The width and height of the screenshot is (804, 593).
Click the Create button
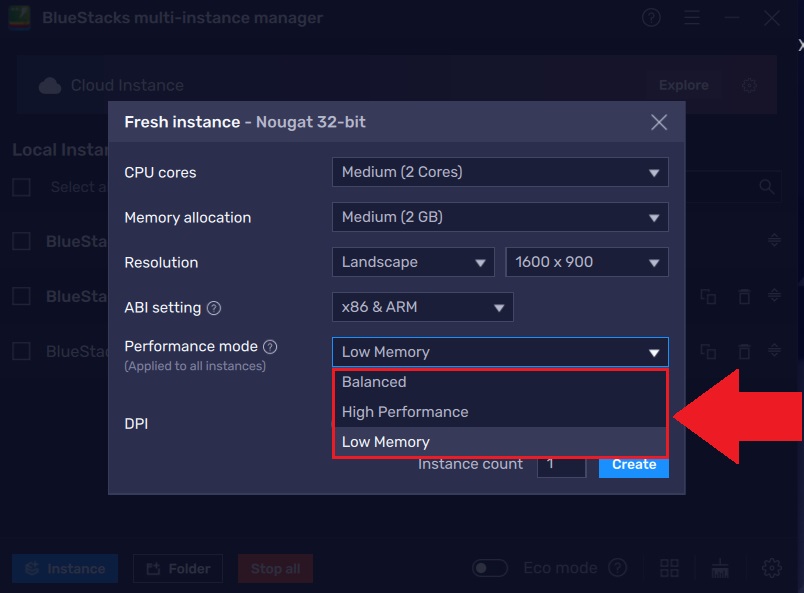pos(633,464)
